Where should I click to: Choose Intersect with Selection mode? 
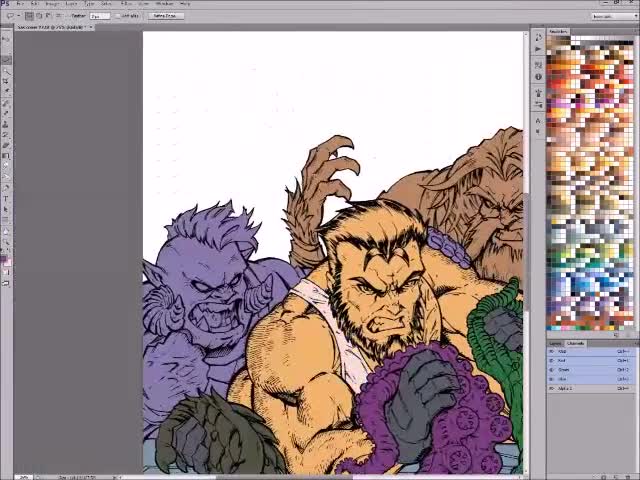click(x=58, y=16)
